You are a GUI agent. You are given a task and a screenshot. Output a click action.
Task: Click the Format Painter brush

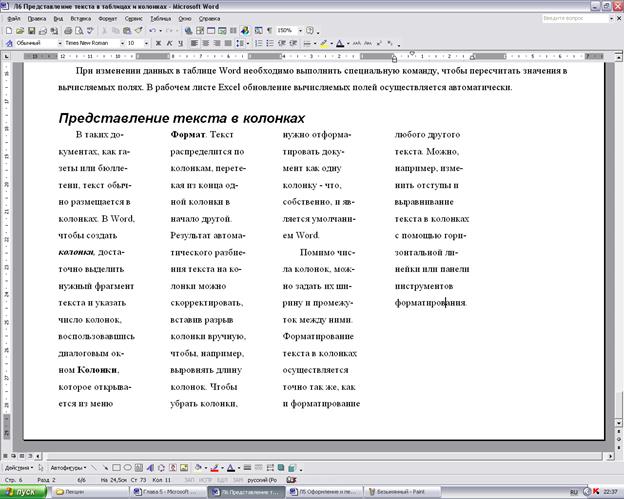pos(138,30)
